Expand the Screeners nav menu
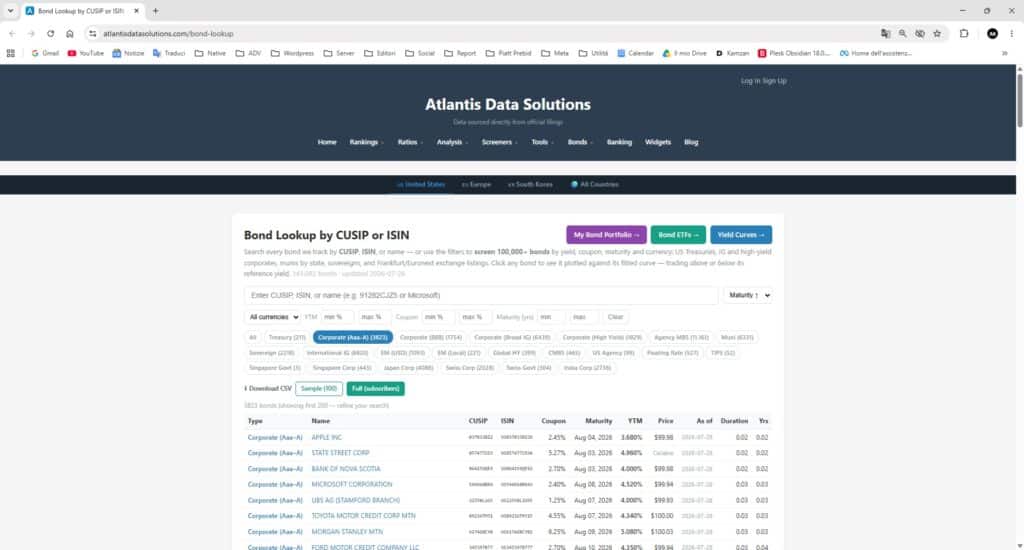The height and width of the screenshot is (550, 1024). point(500,142)
